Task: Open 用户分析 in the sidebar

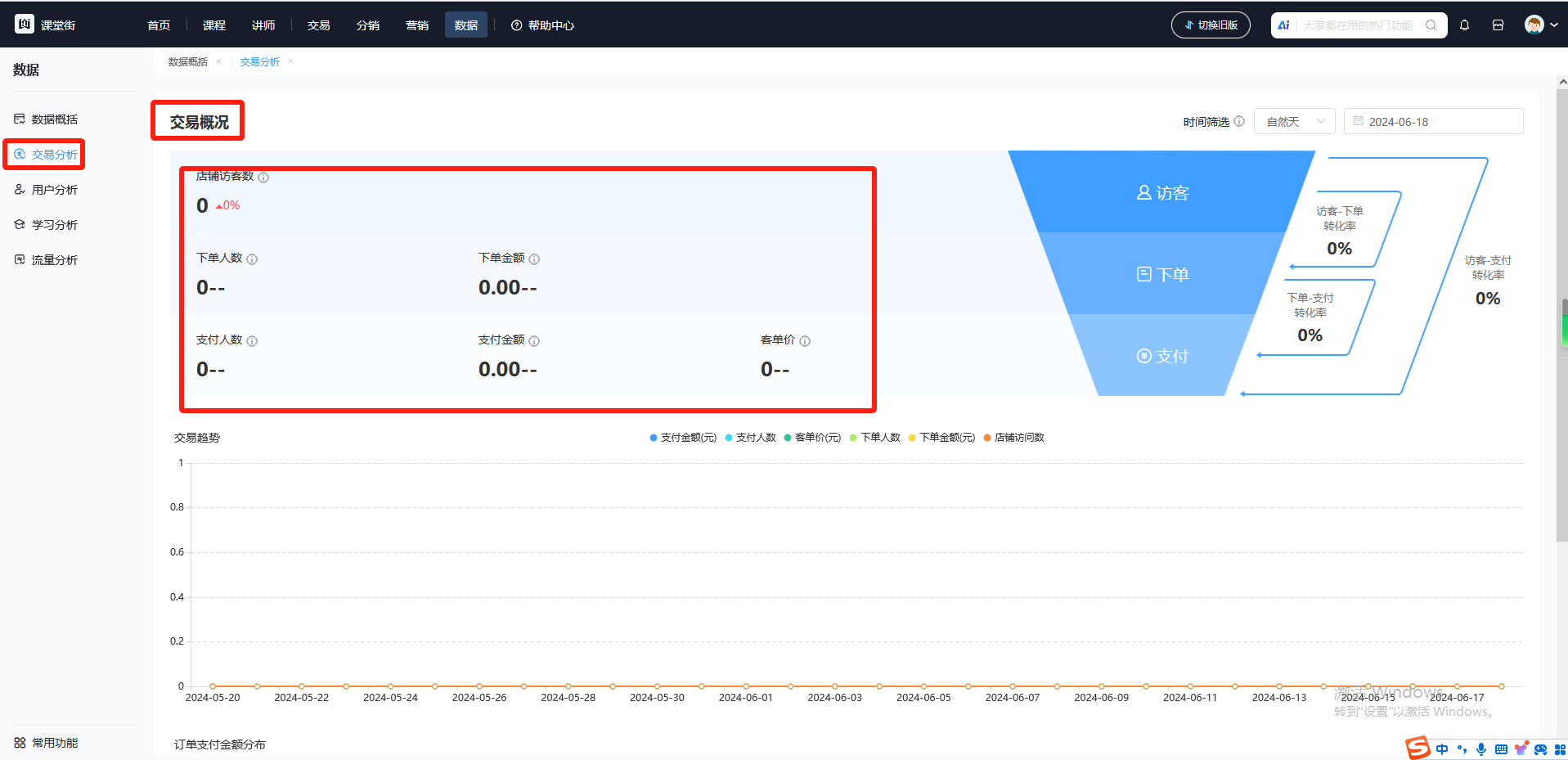Action: tap(54, 190)
